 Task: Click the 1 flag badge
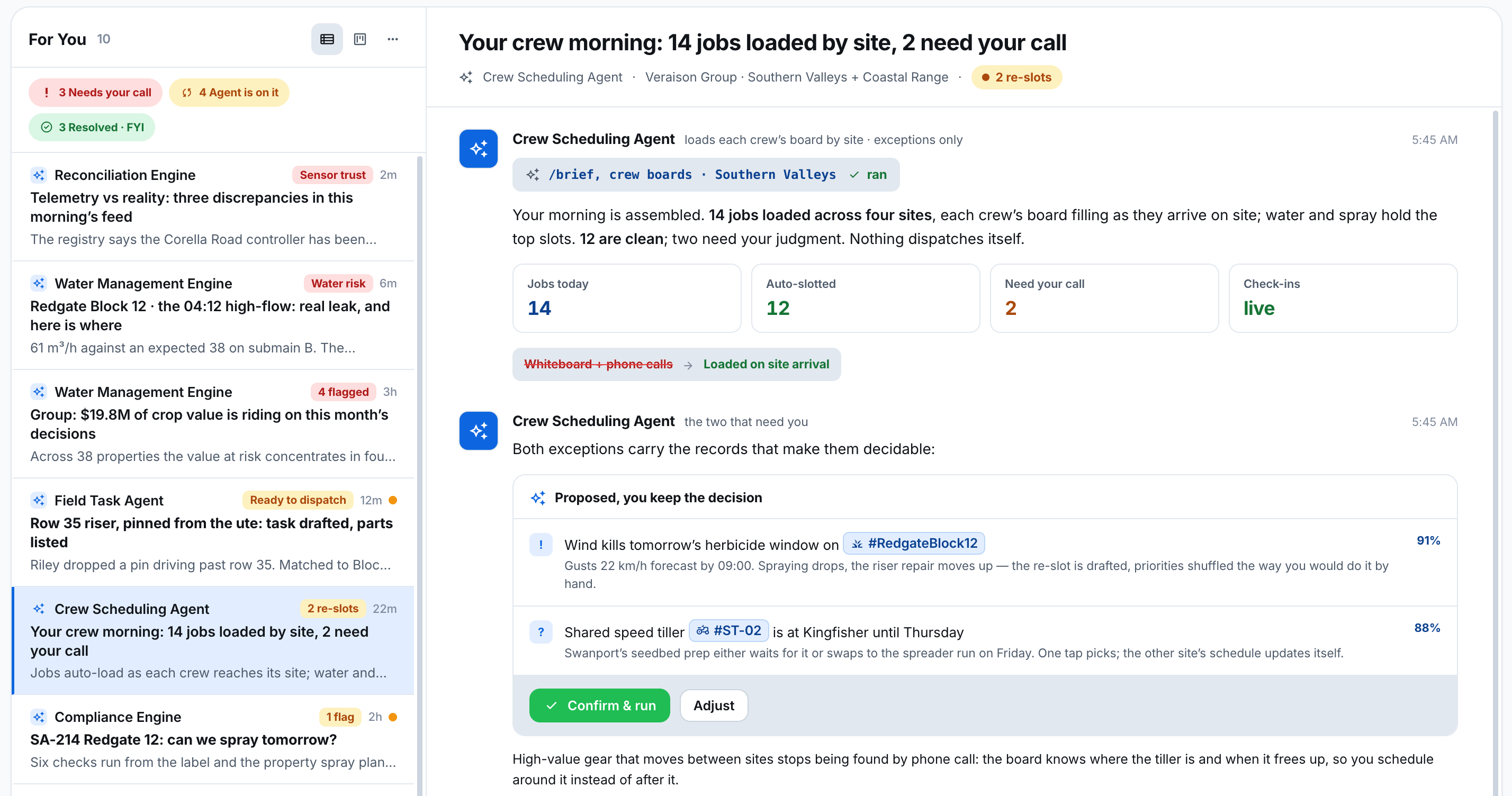[340, 717]
